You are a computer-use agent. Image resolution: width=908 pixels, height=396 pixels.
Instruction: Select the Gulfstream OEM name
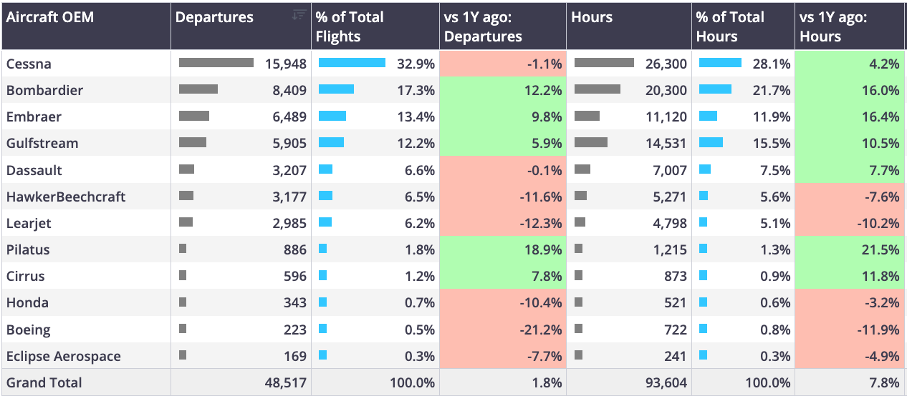pos(42,143)
